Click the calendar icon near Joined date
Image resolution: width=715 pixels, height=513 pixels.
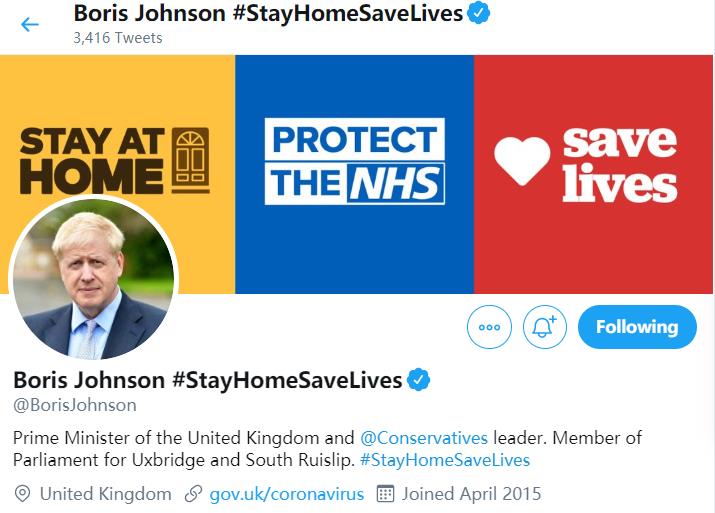[385, 494]
